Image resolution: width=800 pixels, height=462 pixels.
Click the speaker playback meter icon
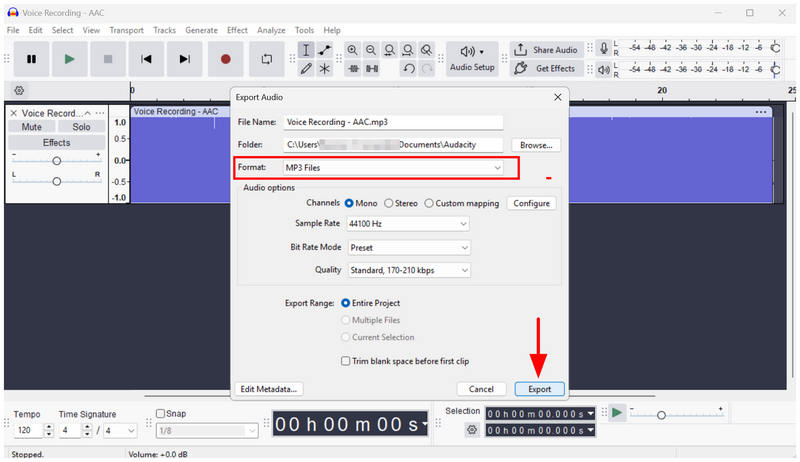pos(604,69)
